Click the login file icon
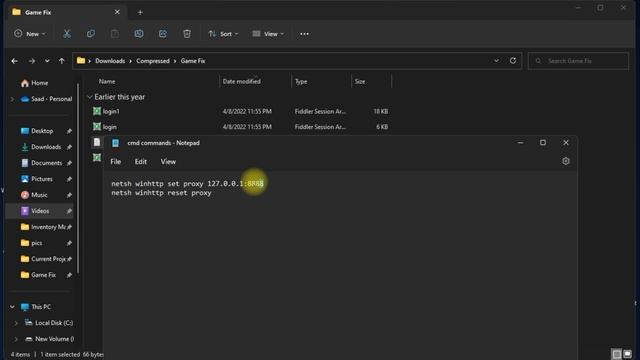The height and width of the screenshot is (360, 640). (x=97, y=127)
